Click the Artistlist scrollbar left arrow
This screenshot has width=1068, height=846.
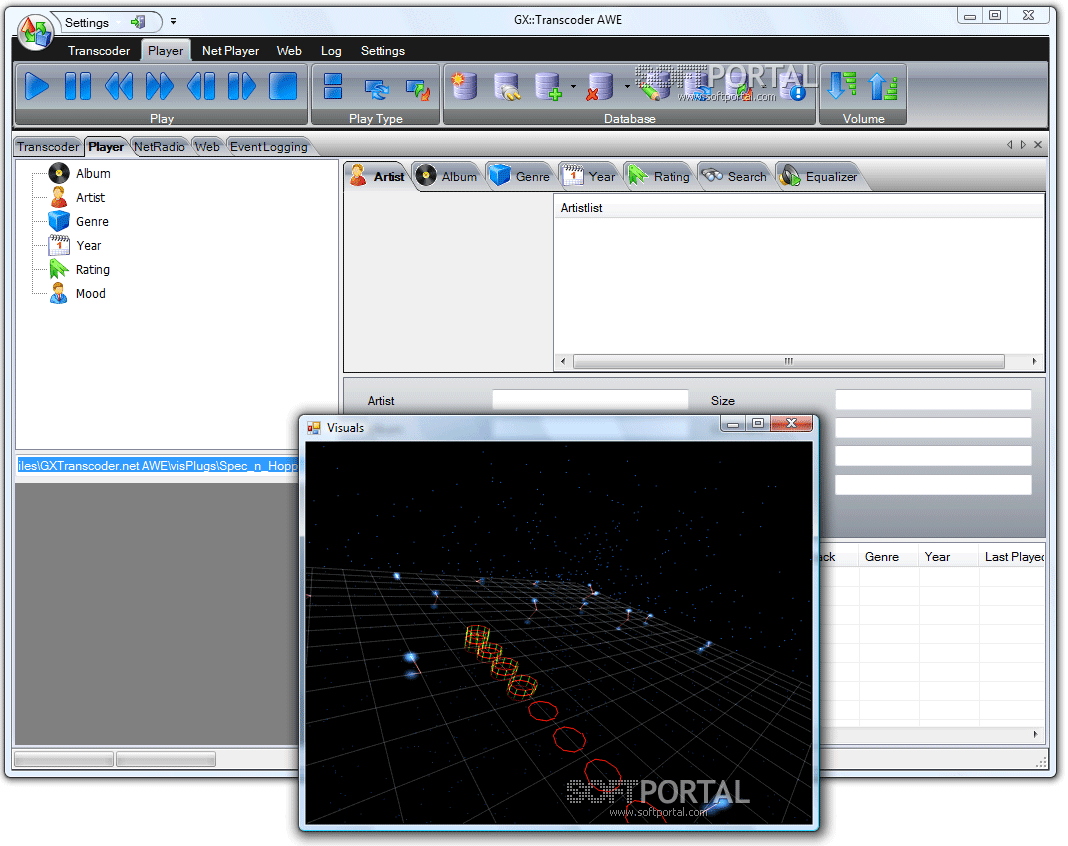point(563,361)
